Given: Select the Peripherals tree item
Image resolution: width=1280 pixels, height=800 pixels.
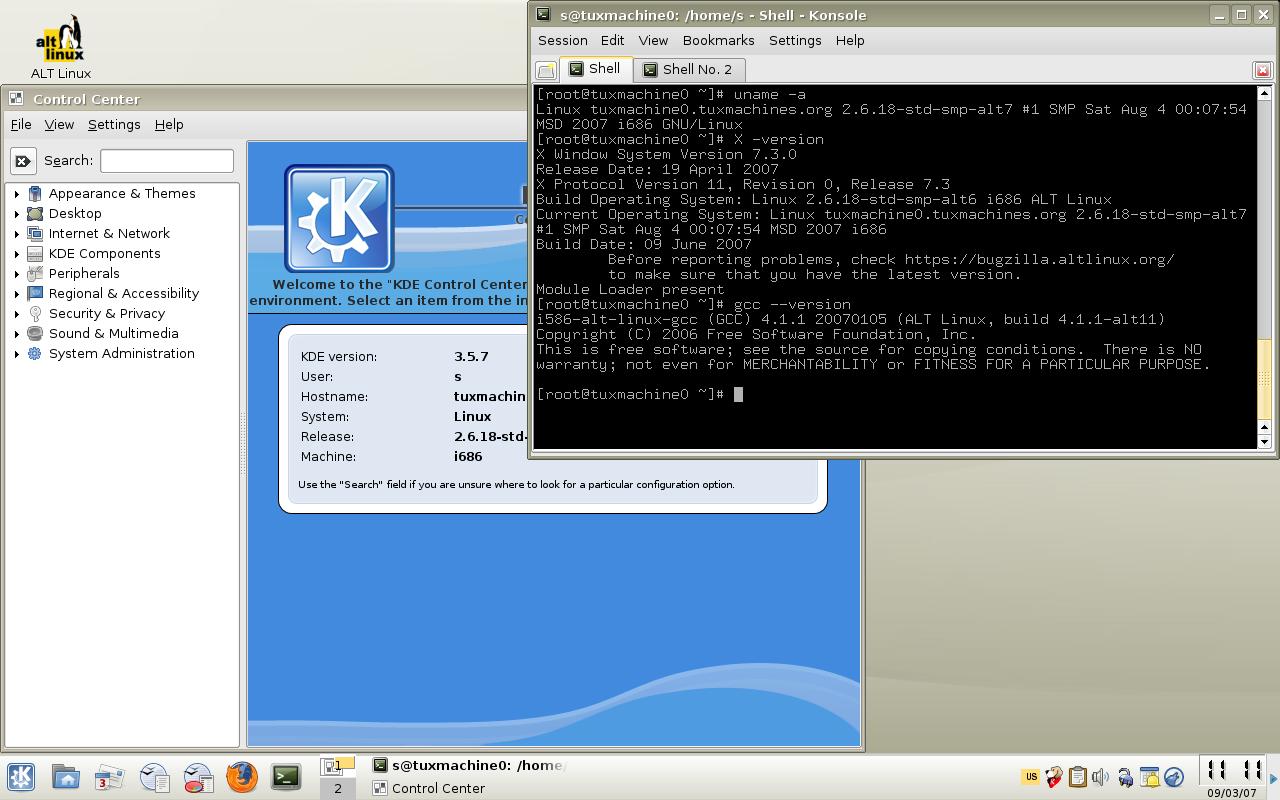Looking at the screenshot, I should pyautogui.click(x=84, y=274).
